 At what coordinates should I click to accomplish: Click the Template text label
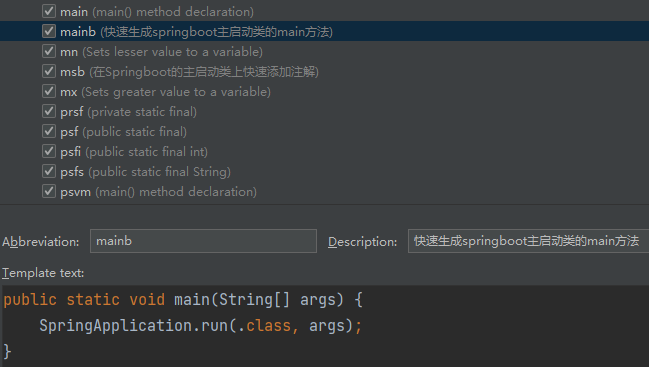pyautogui.click(x=43, y=273)
